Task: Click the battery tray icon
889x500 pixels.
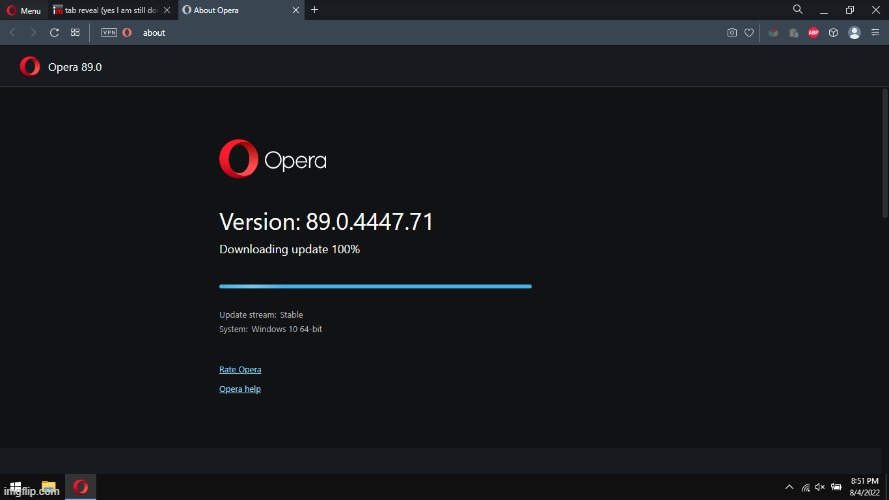Action: point(836,487)
